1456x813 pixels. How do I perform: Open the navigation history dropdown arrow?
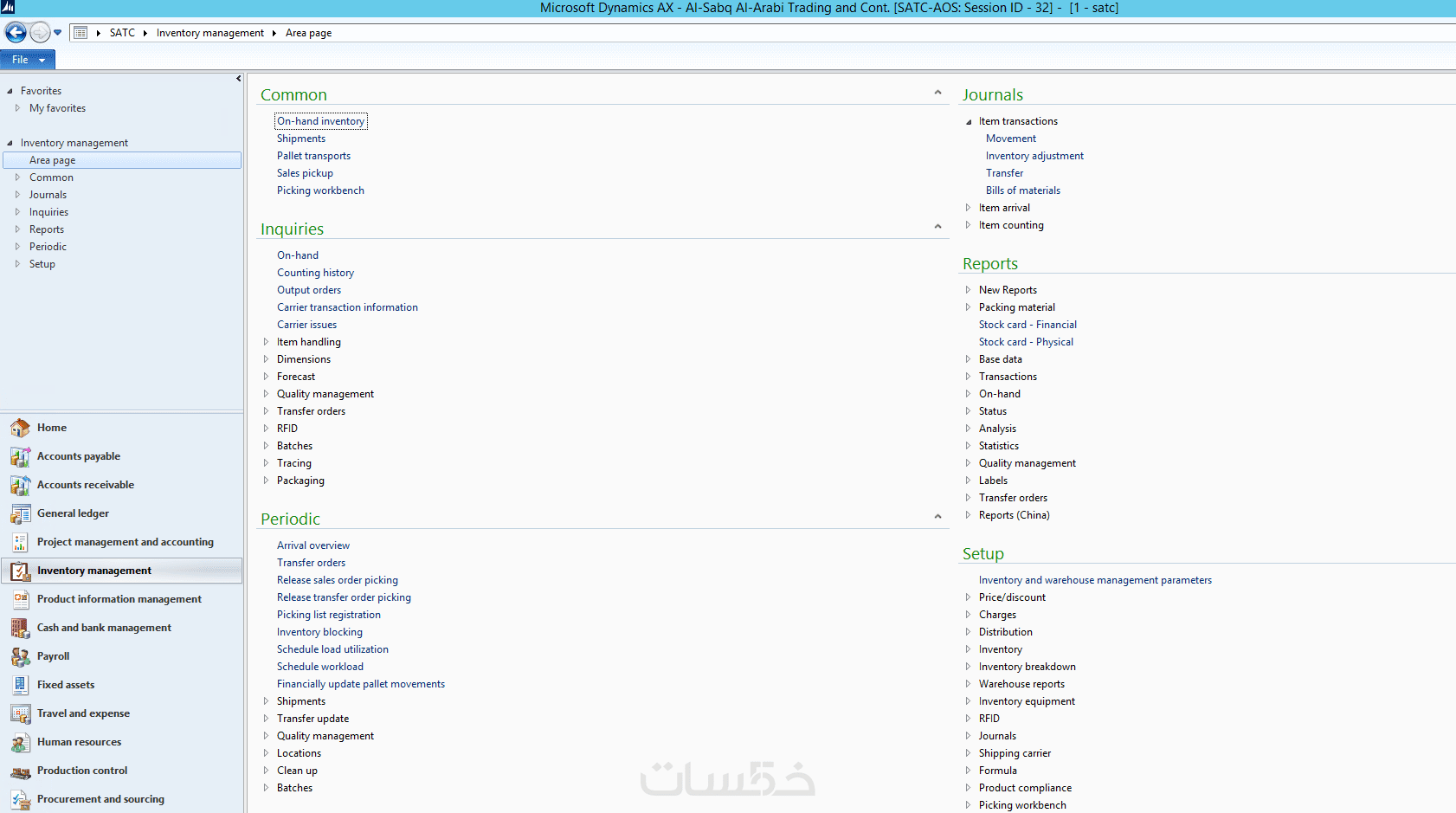(58, 33)
